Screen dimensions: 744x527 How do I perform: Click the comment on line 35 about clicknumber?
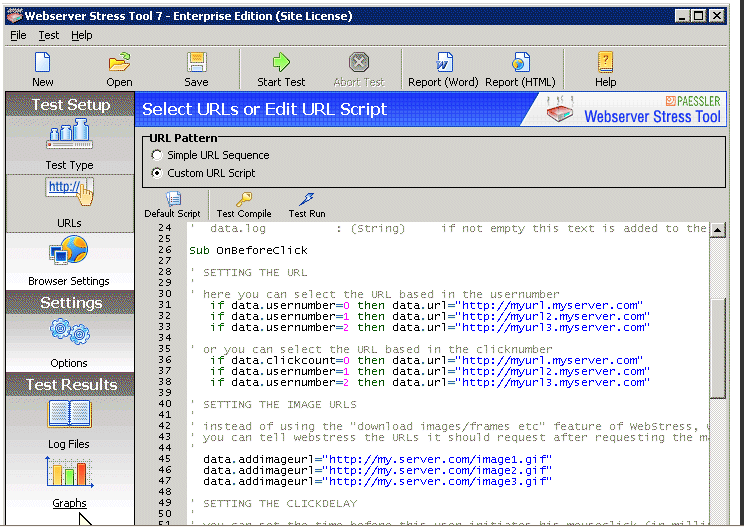click(x=371, y=350)
